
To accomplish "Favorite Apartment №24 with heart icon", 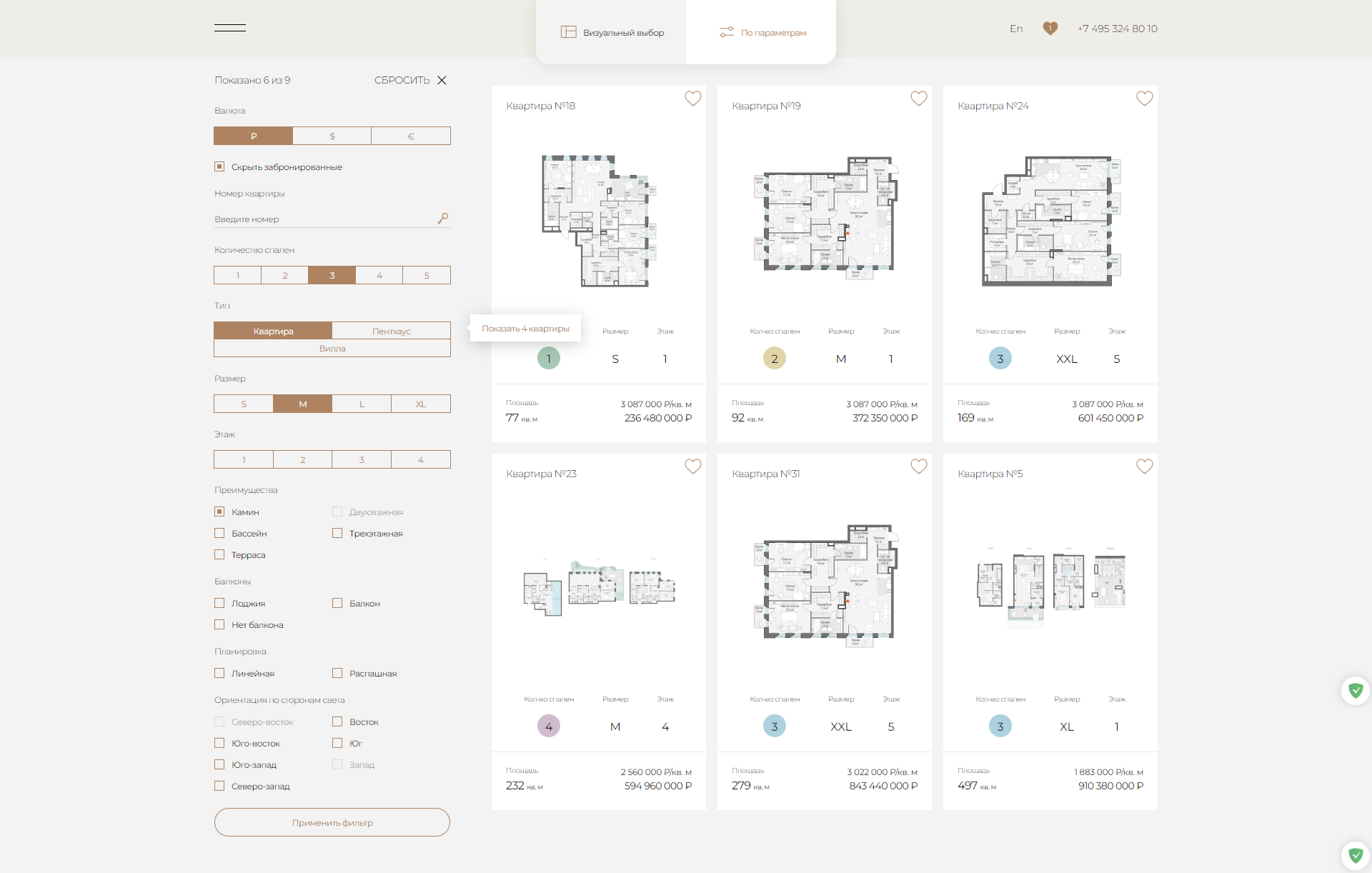I will pos(1144,99).
